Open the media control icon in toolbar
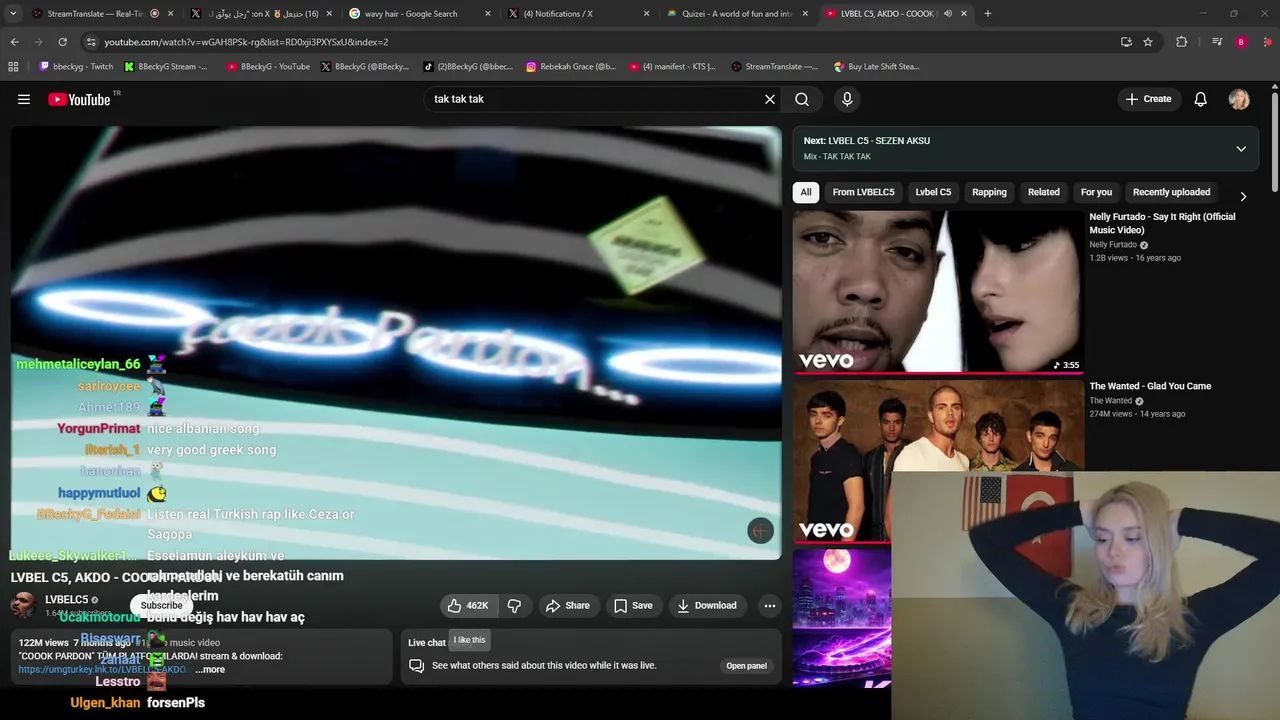This screenshot has height=720, width=1280. (1217, 42)
